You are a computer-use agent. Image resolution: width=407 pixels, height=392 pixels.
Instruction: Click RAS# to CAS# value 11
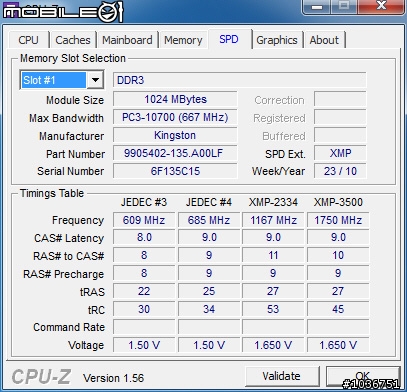pyautogui.click(x=273, y=256)
